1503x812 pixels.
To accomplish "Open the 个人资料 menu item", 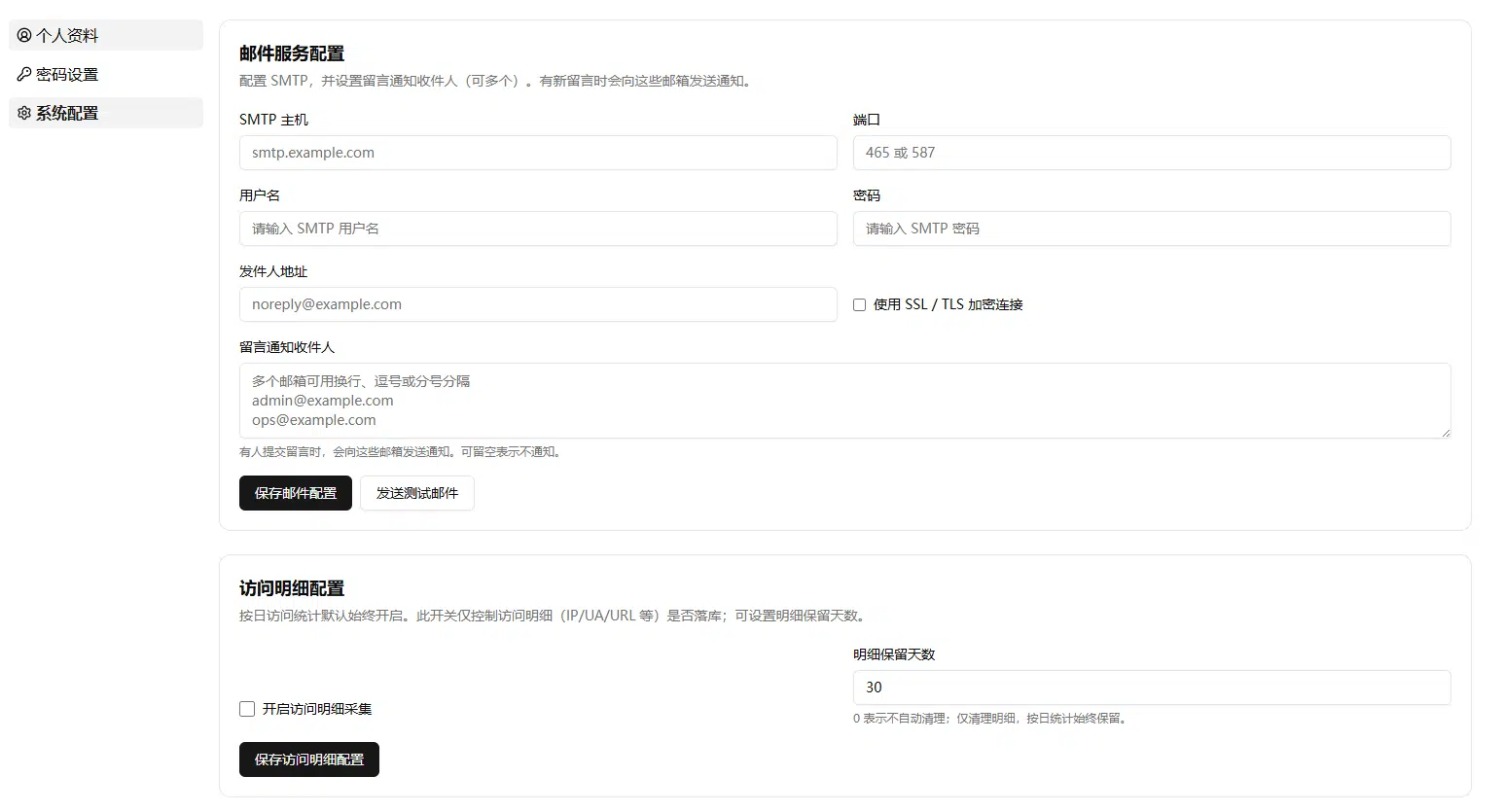I will coord(106,35).
